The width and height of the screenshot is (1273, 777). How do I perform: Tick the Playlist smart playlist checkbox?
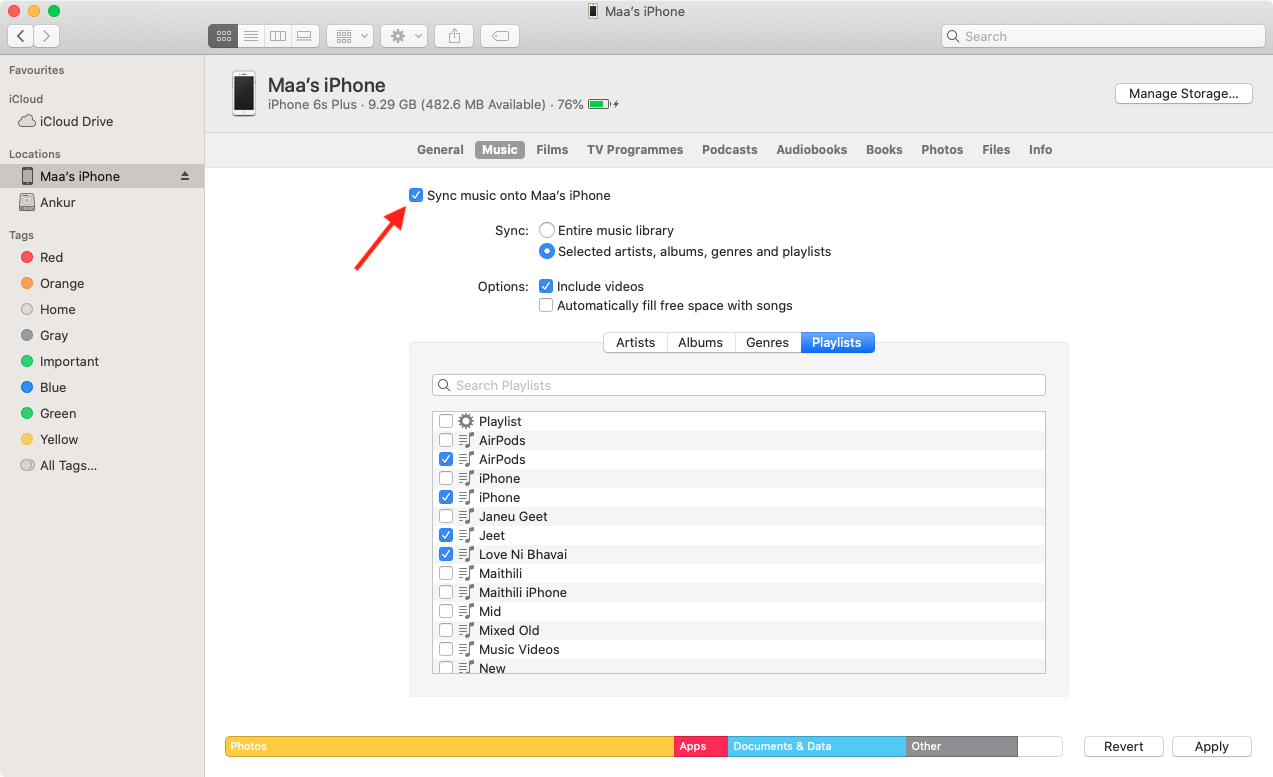446,421
